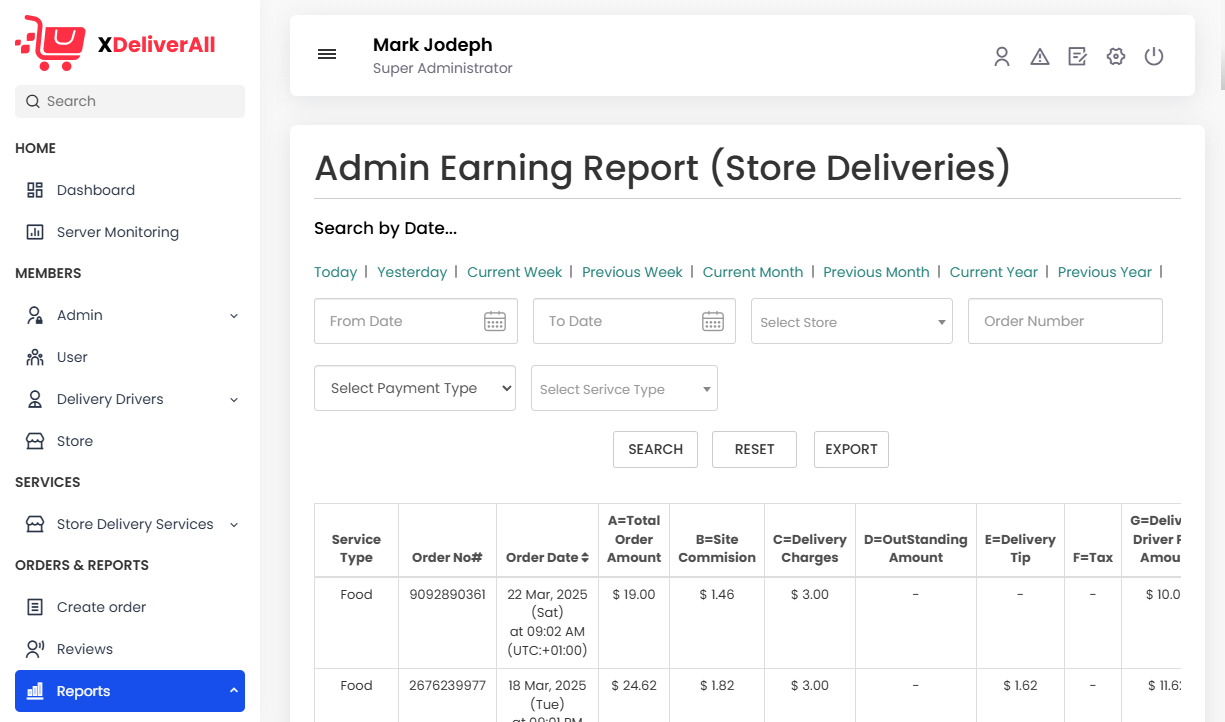1225x722 pixels.
Task: Open the User menu item
Action: point(130,357)
